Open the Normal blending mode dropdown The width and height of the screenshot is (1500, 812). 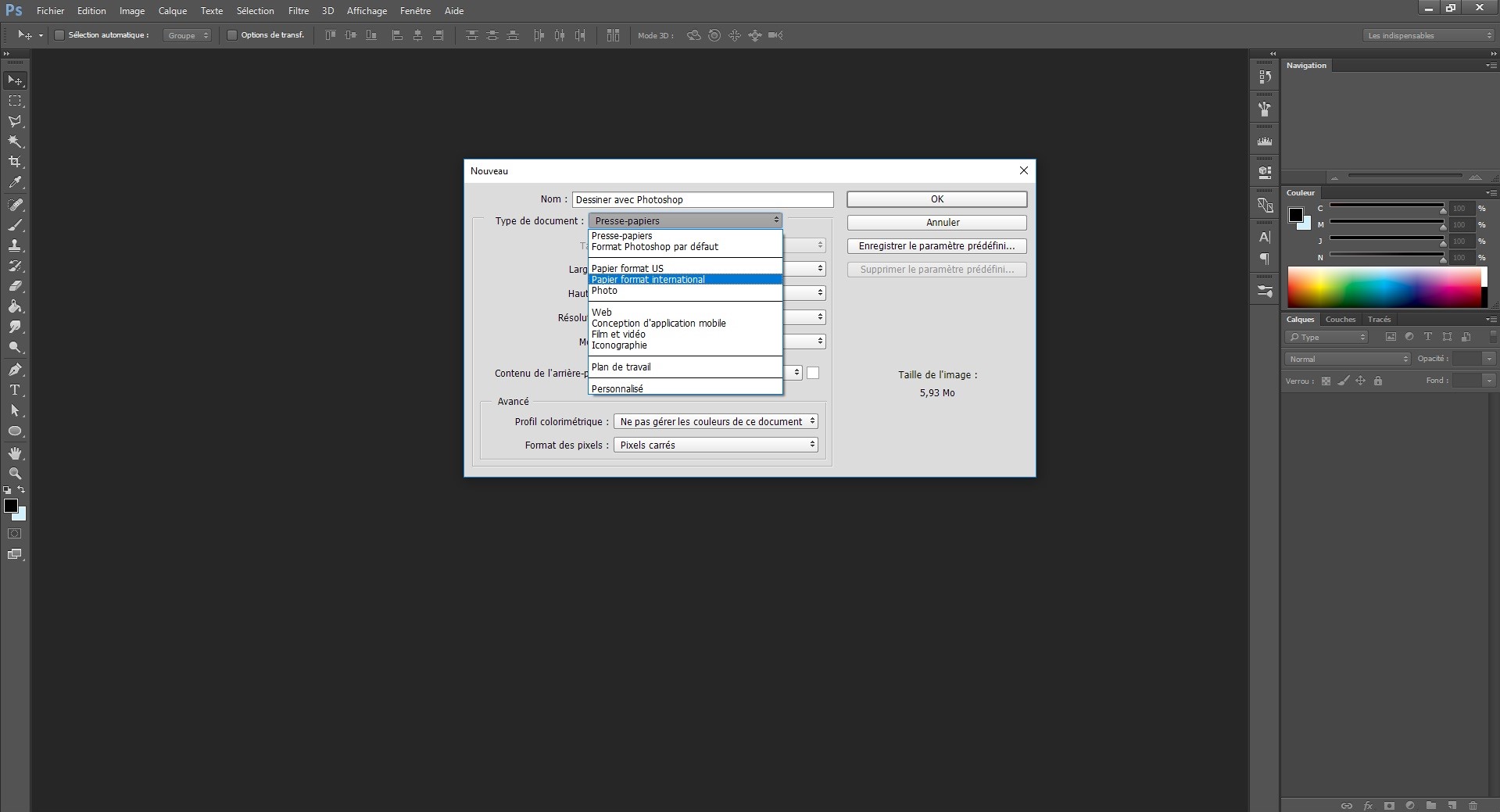pyautogui.click(x=1345, y=358)
